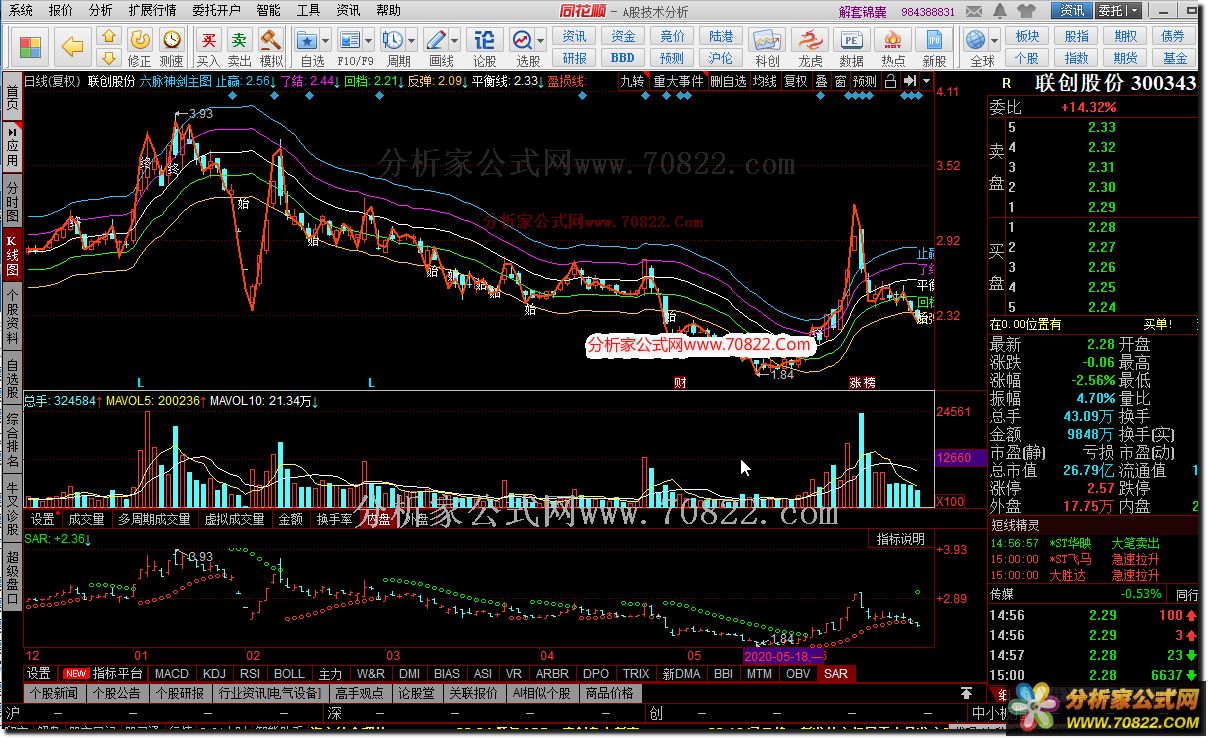Image resolution: width=1208 pixels, height=738 pixels.
Task: Expand the 自选 dropdown arrow
Action: point(327,41)
